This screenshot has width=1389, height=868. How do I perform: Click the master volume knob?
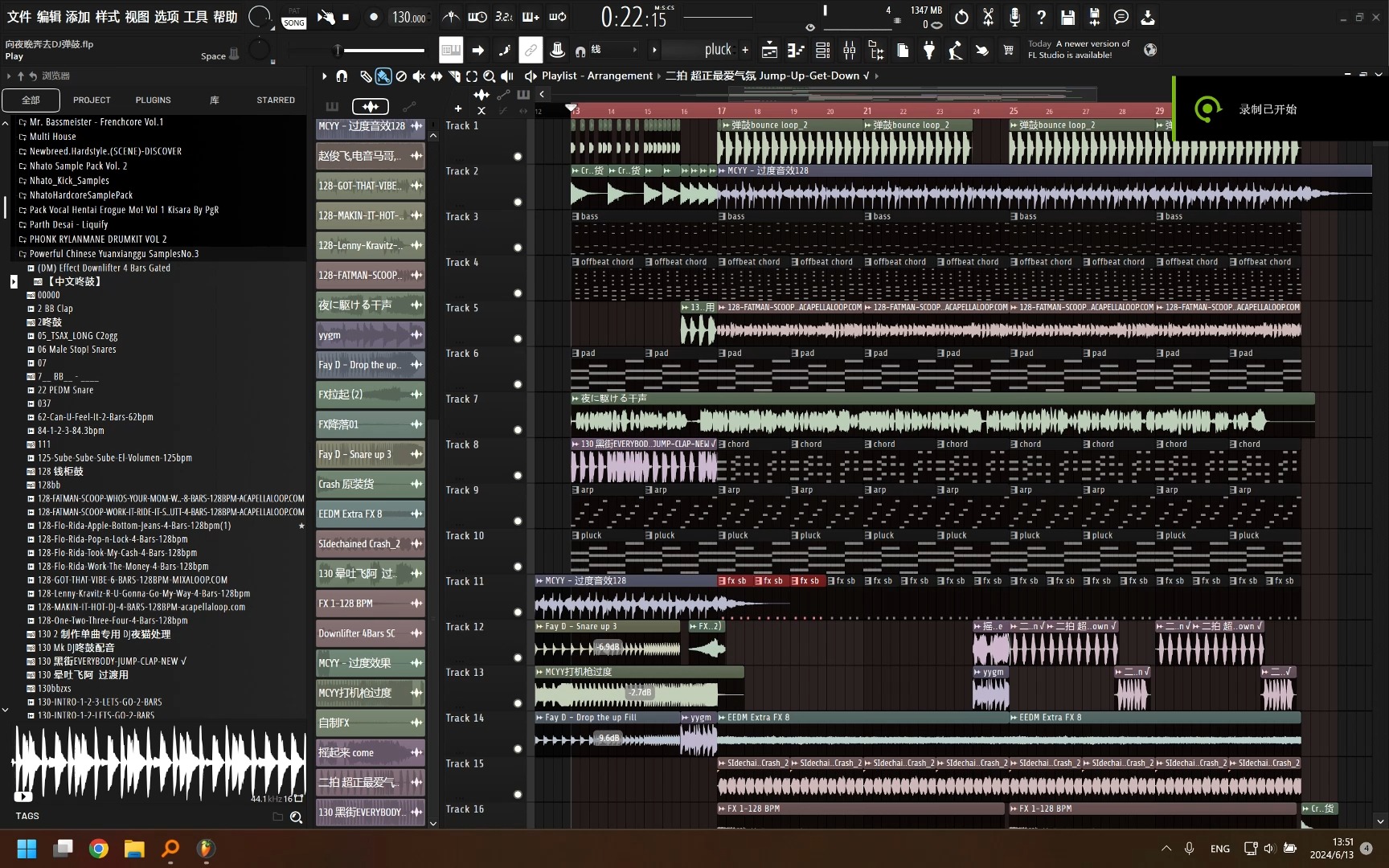coord(259,17)
